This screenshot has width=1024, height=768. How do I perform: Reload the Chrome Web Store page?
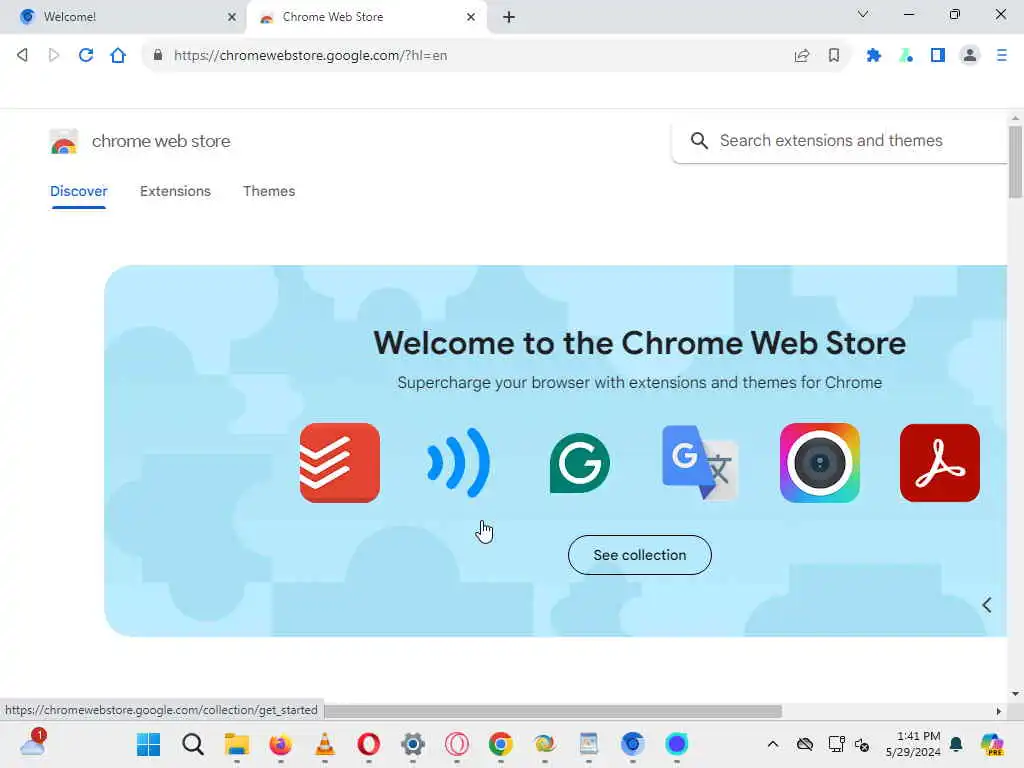(x=86, y=56)
